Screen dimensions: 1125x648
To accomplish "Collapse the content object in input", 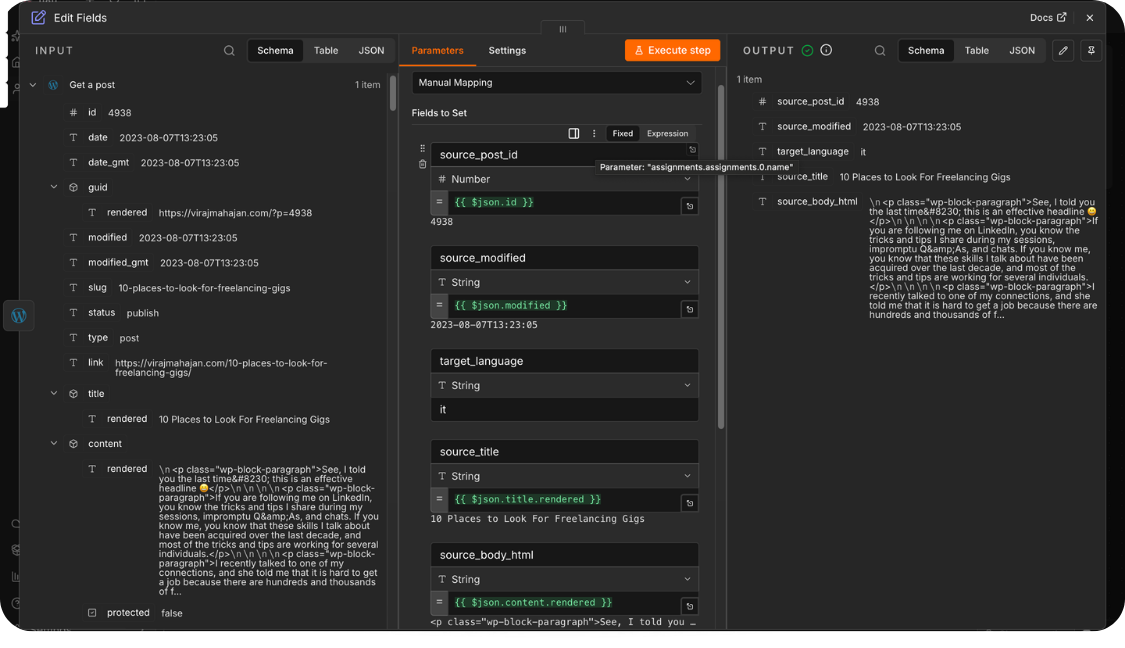I will point(54,443).
